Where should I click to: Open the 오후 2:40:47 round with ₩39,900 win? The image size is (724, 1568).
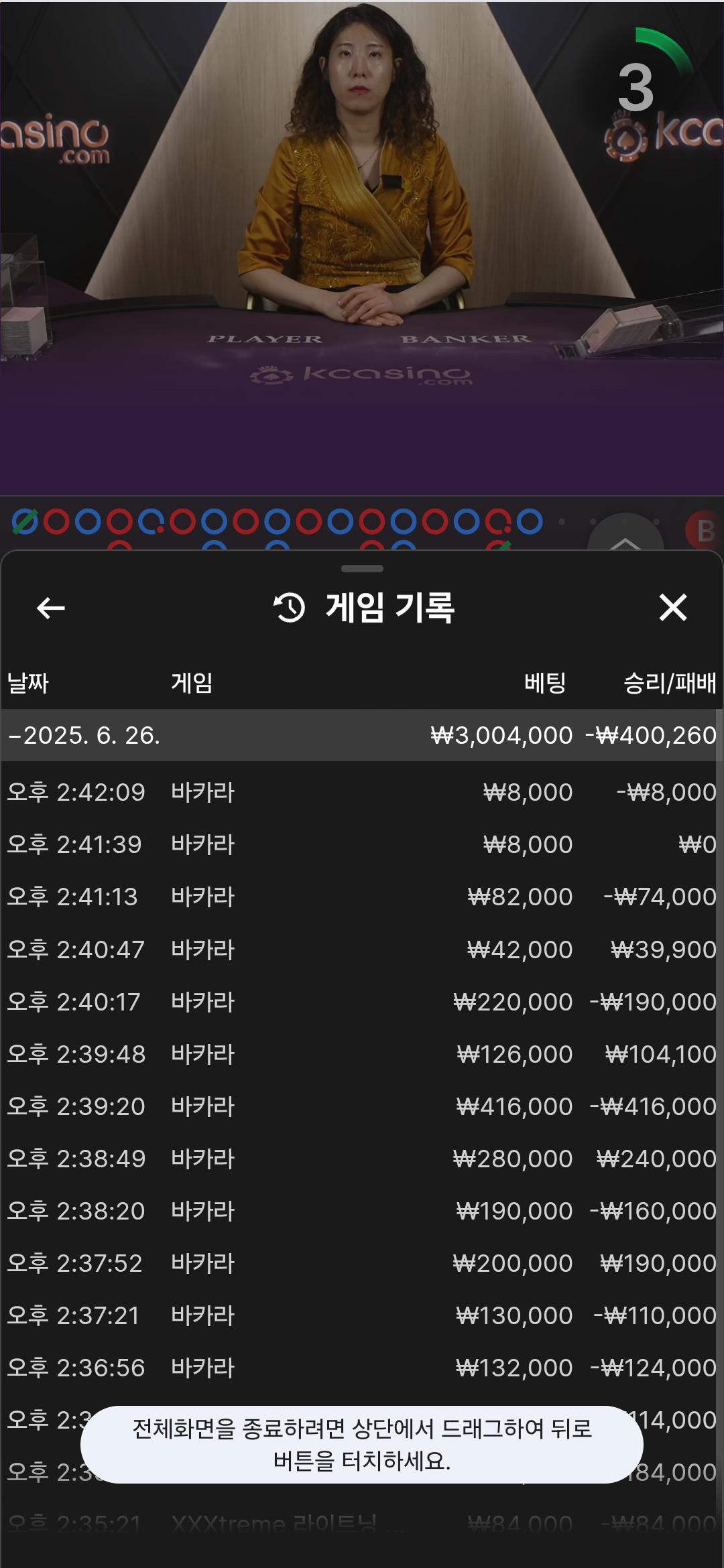[x=362, y=950]
